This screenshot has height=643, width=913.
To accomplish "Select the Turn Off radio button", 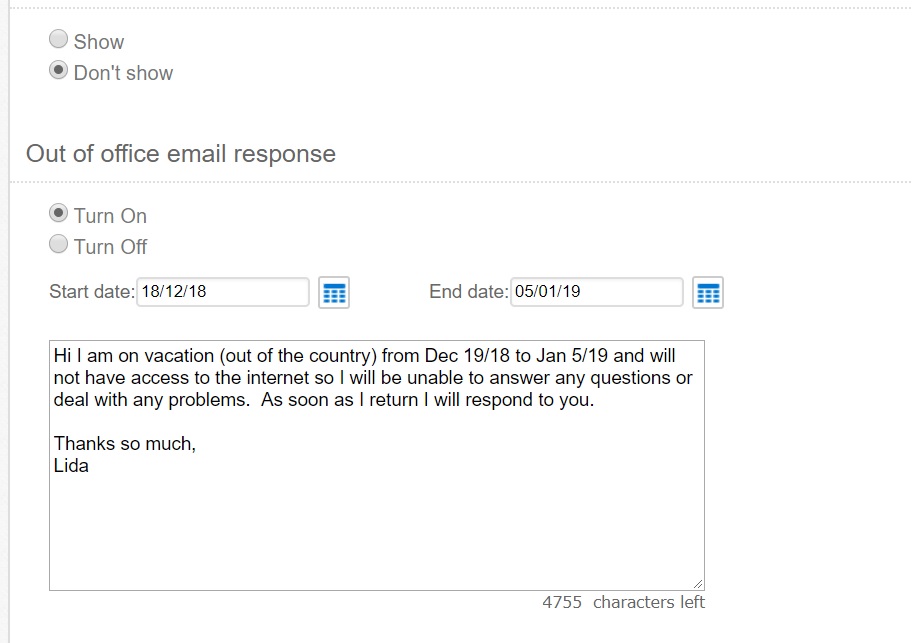I will (x=59, y=242).
